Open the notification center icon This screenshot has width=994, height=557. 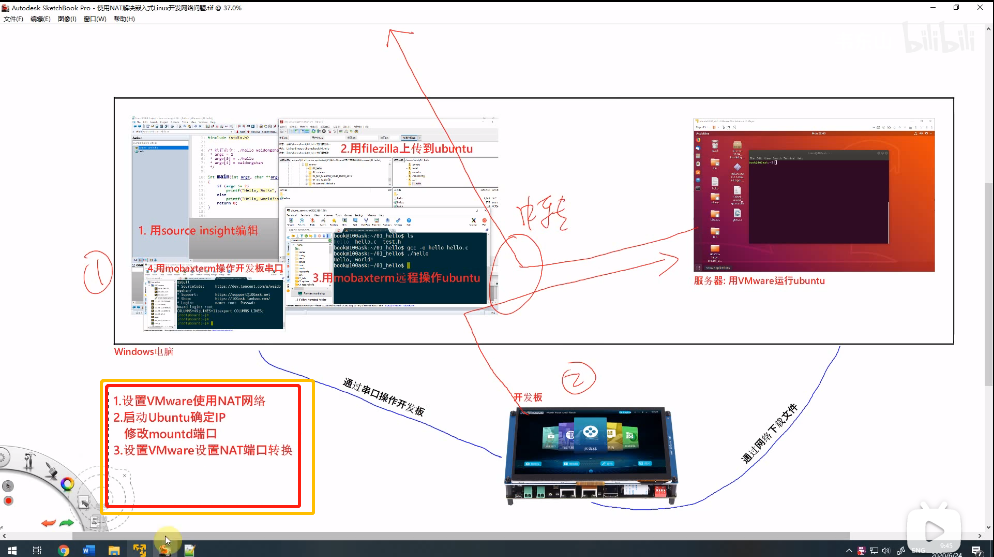tap(977, 551)
